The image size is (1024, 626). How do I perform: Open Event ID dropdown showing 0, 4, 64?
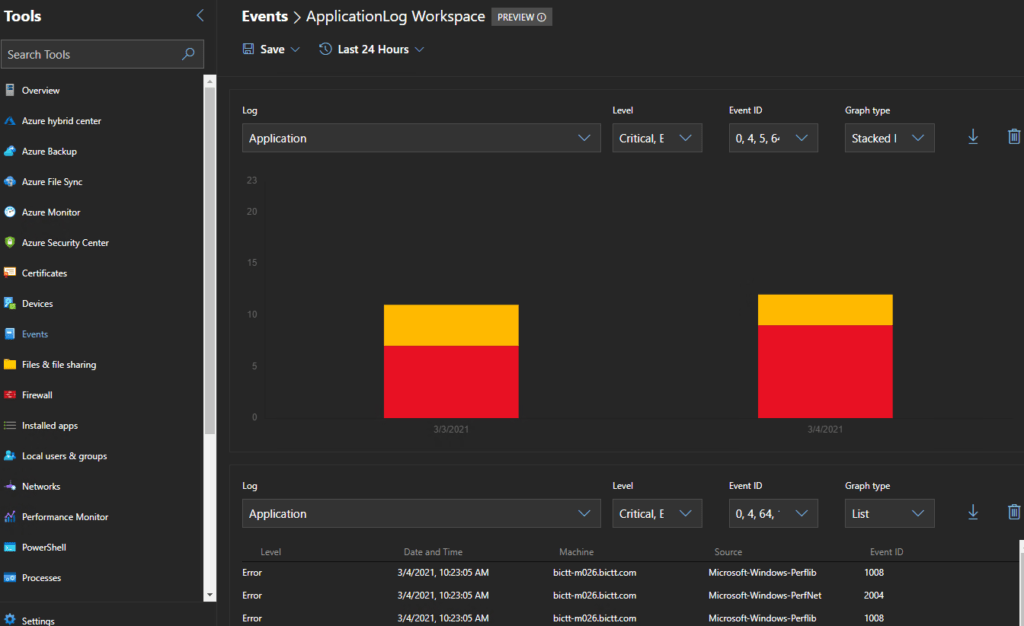tap(773, 514)
